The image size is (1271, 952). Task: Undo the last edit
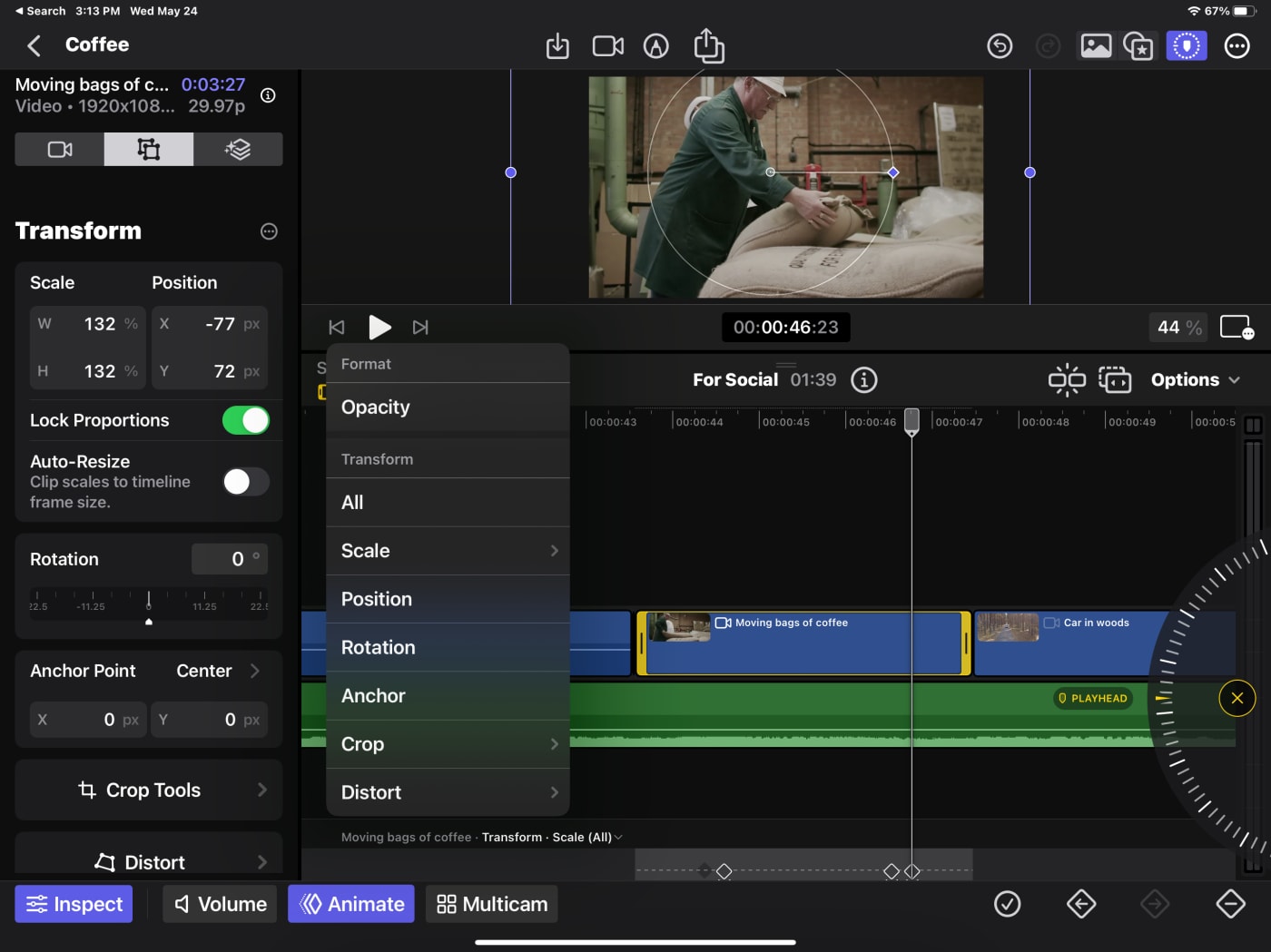(x=1000, y=46)
